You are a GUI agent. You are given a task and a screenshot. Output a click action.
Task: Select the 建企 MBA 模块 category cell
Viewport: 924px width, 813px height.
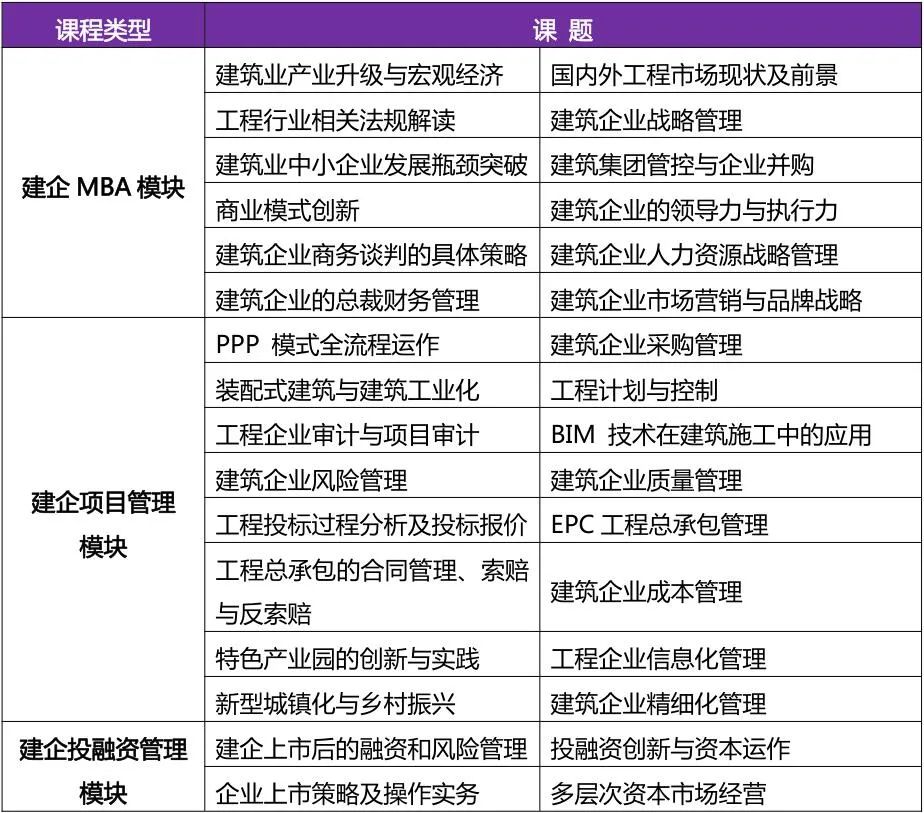pos(103,183)
